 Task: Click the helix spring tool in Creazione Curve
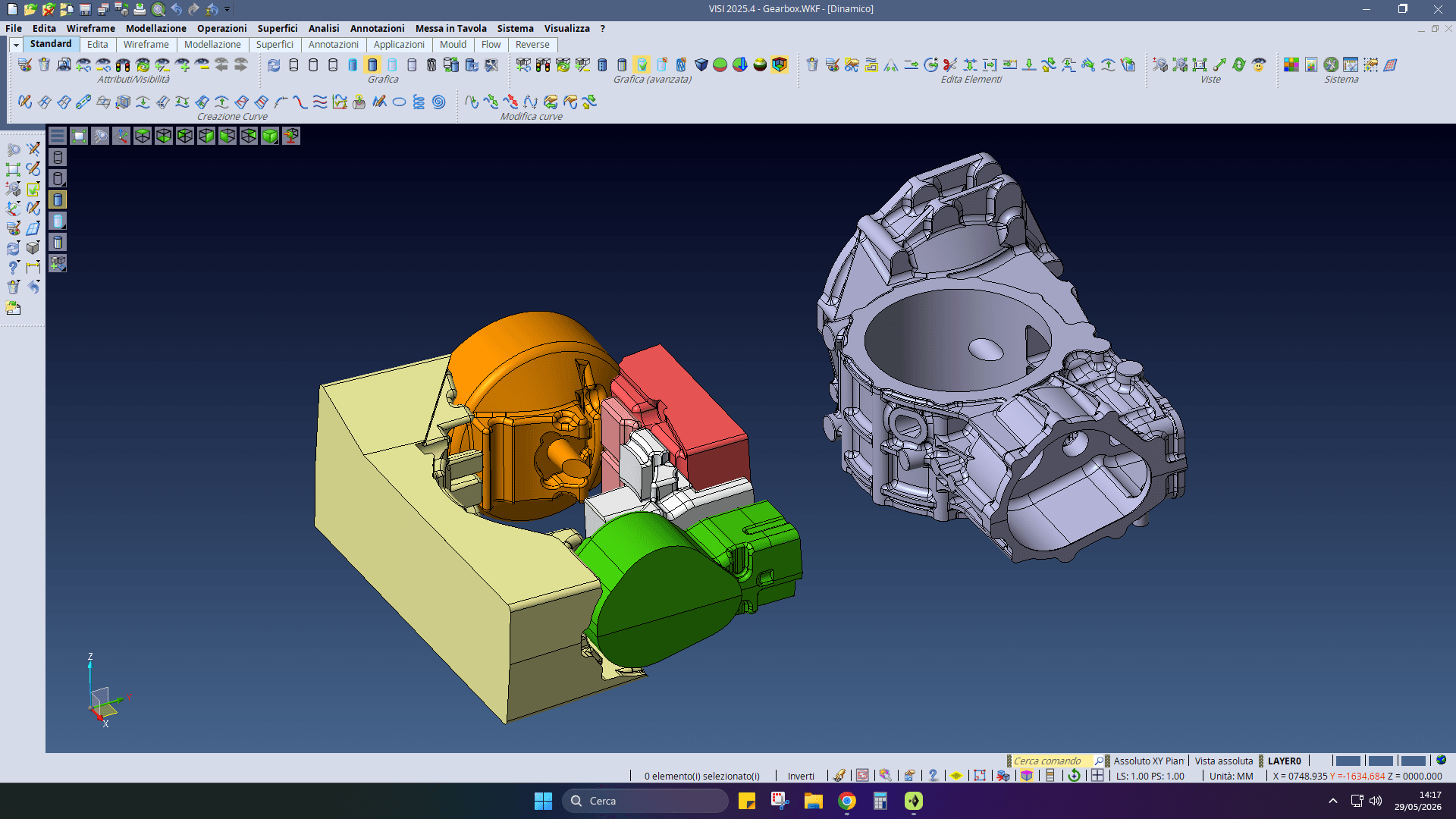[419, 102]
